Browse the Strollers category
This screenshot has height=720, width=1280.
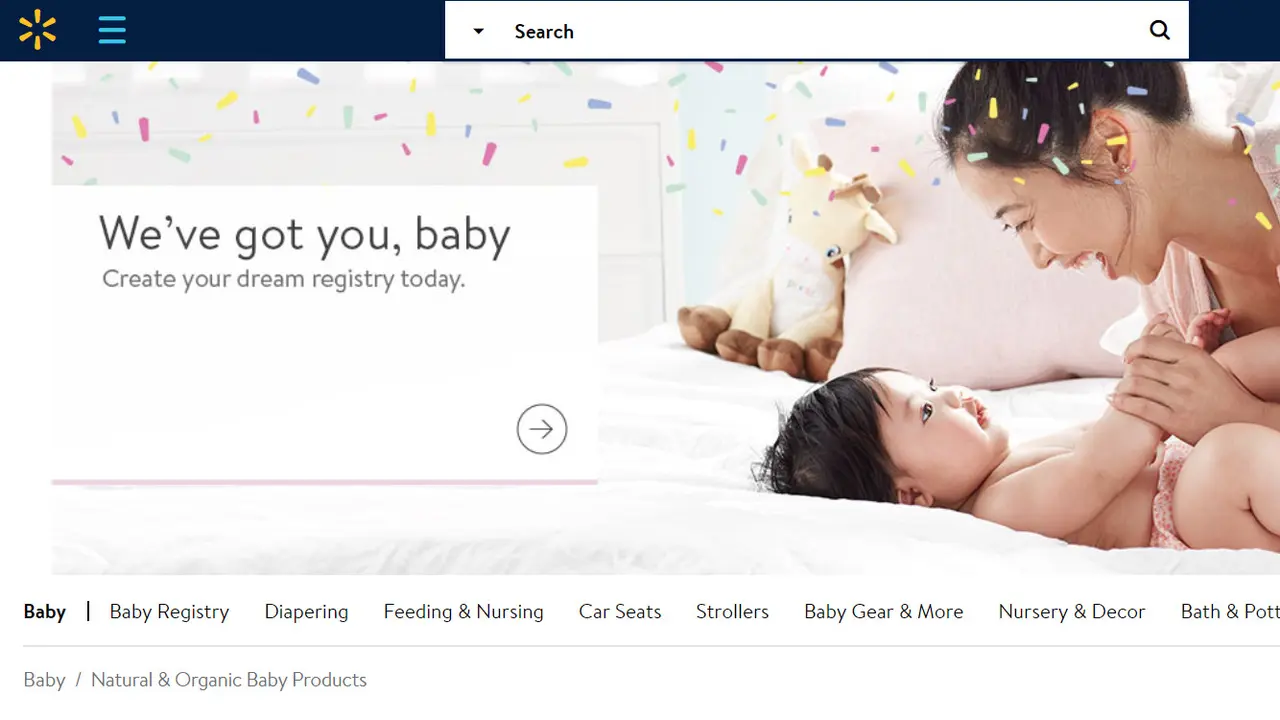(732, 612)
